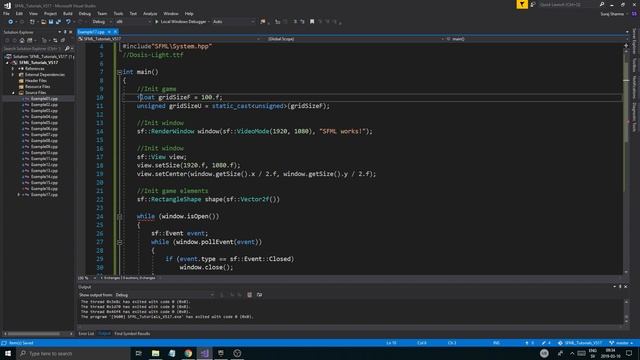640x360 pixels.
Task: Open the Show output from dropdown
Action: pos(164,295)
